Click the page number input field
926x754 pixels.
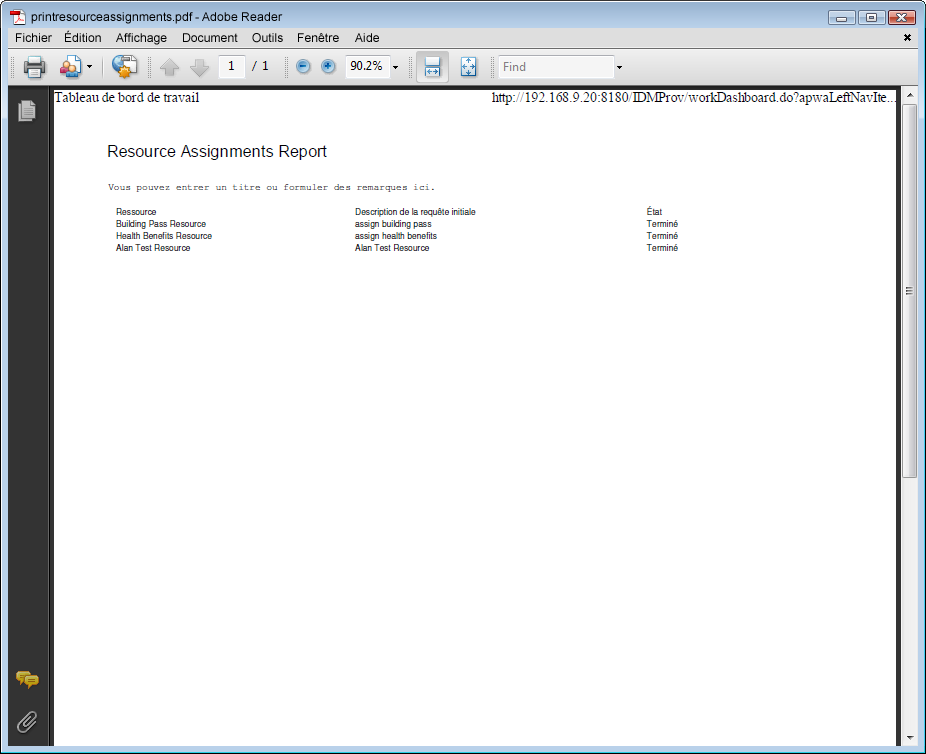[232, 66]
